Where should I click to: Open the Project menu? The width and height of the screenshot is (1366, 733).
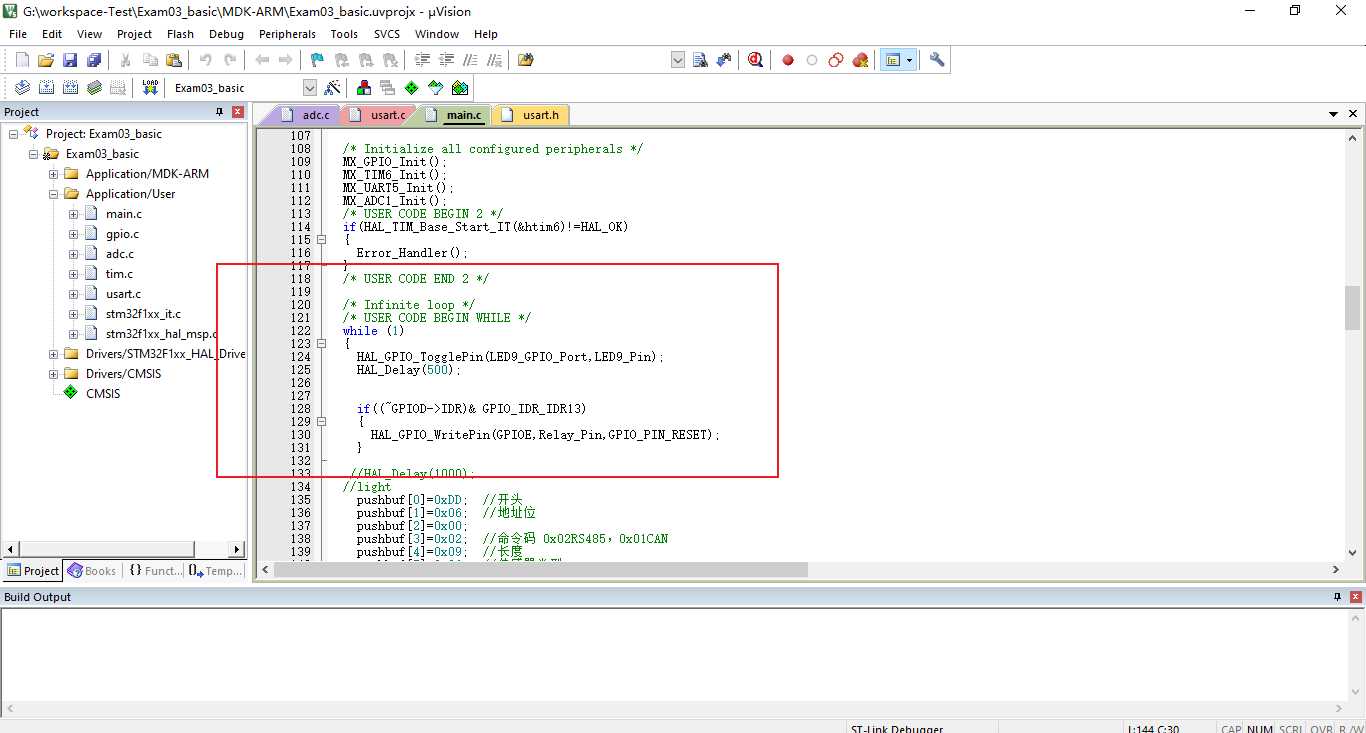pyautogui.click(x=134, y=34)
